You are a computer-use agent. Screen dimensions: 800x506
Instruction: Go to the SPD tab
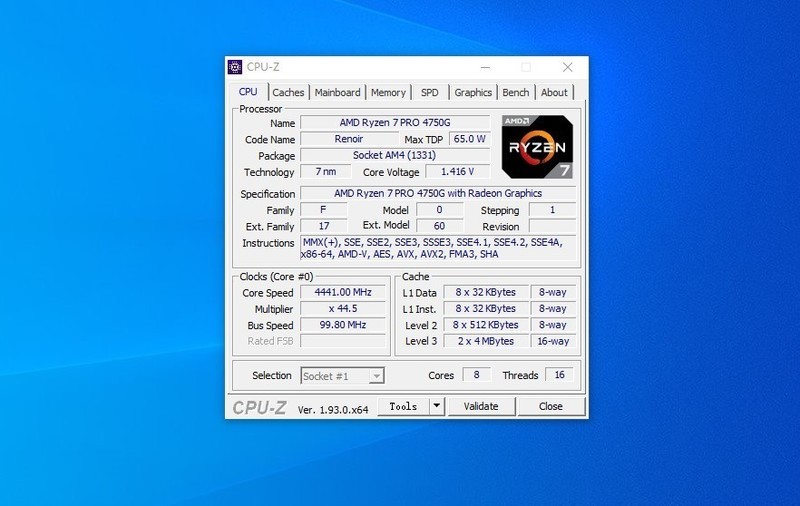point(430,92)
